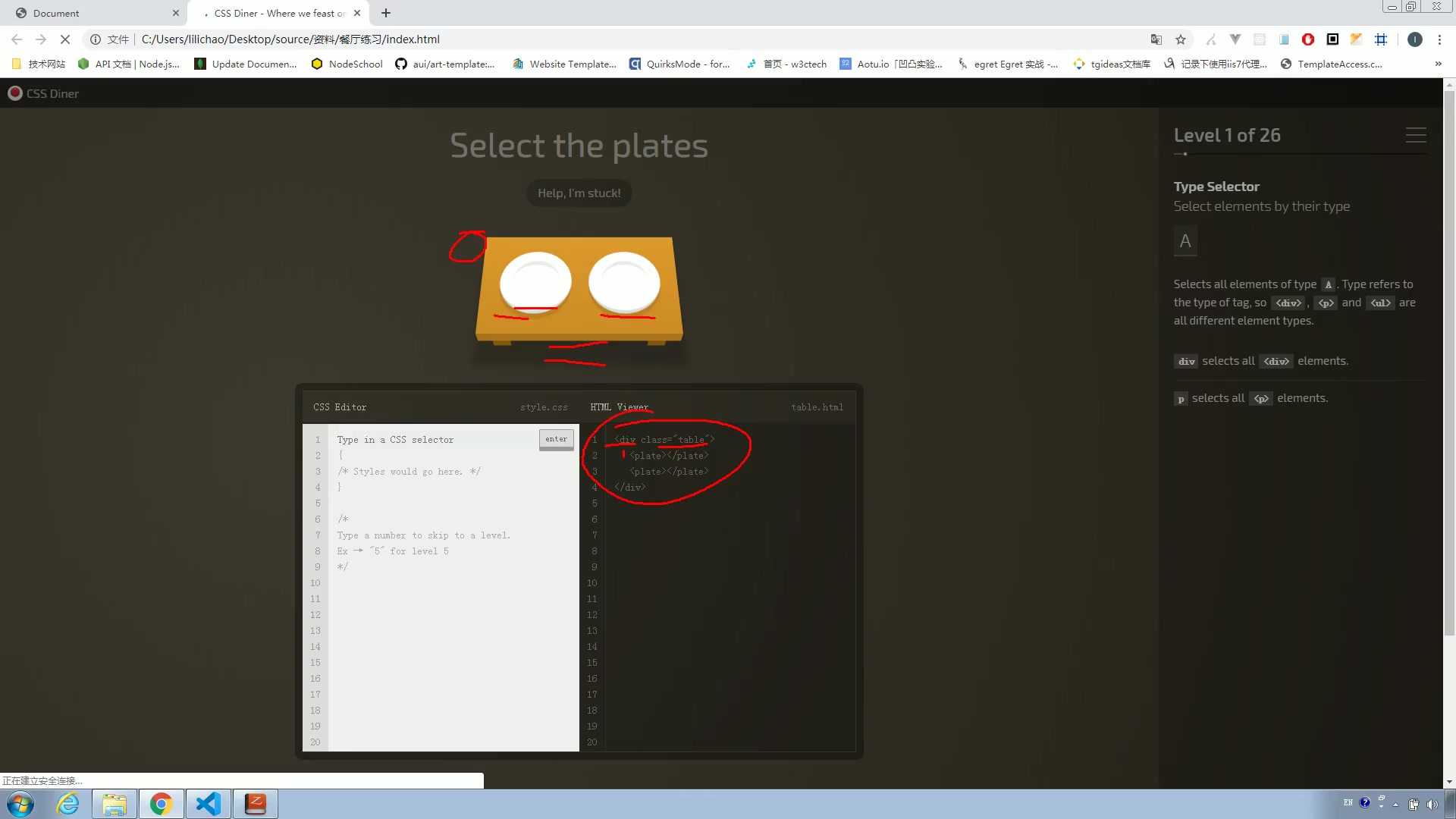Screen dimensions: 1456x819
Task: Click the volume icon in system tray
Action: click(x=1432, y=804)
